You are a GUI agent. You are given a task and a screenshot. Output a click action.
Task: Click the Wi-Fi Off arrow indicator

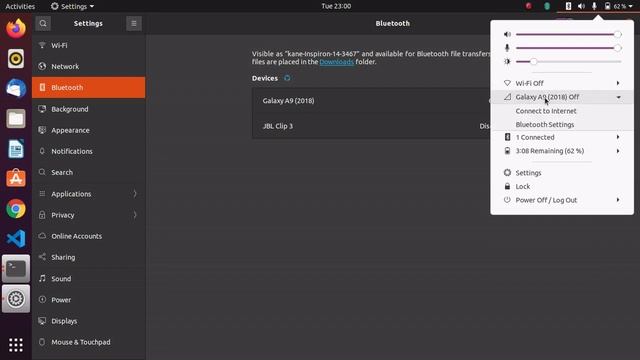coord(618,83)
